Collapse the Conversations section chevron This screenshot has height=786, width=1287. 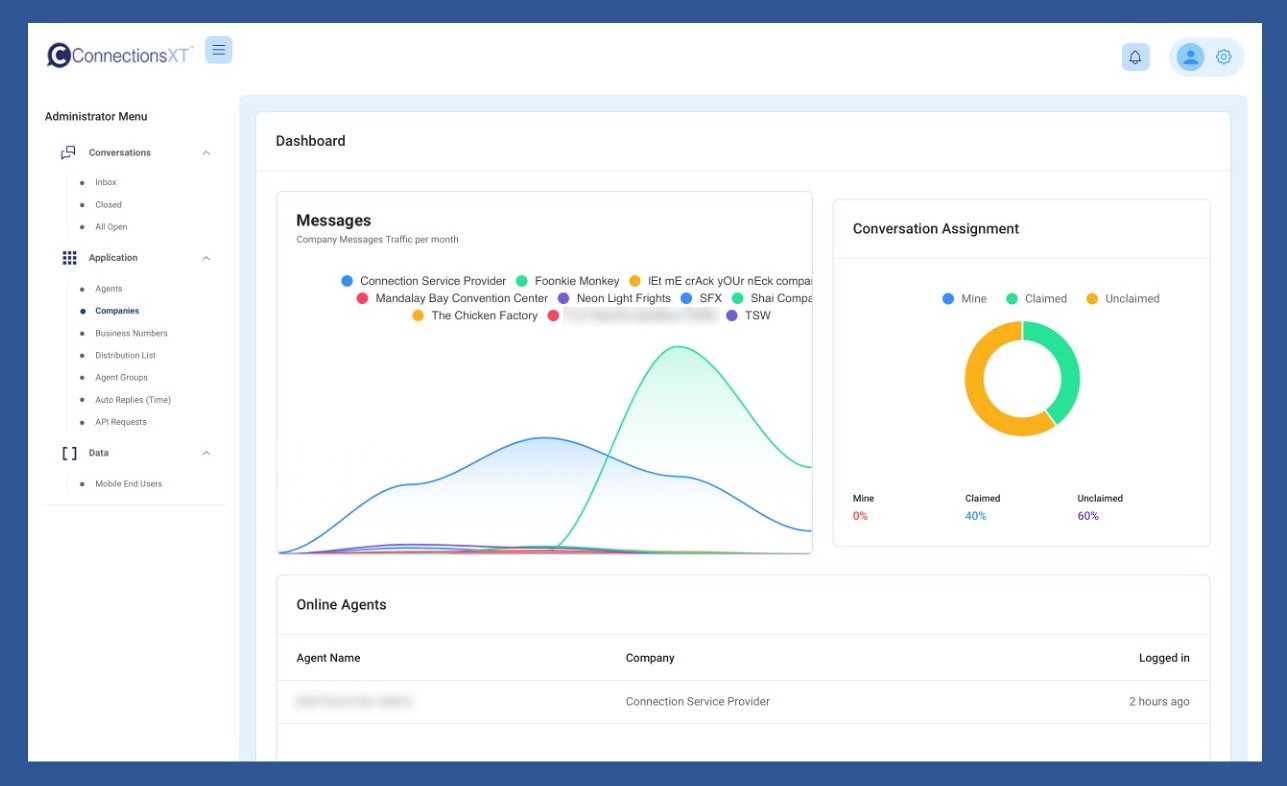[x=206, y=153]
